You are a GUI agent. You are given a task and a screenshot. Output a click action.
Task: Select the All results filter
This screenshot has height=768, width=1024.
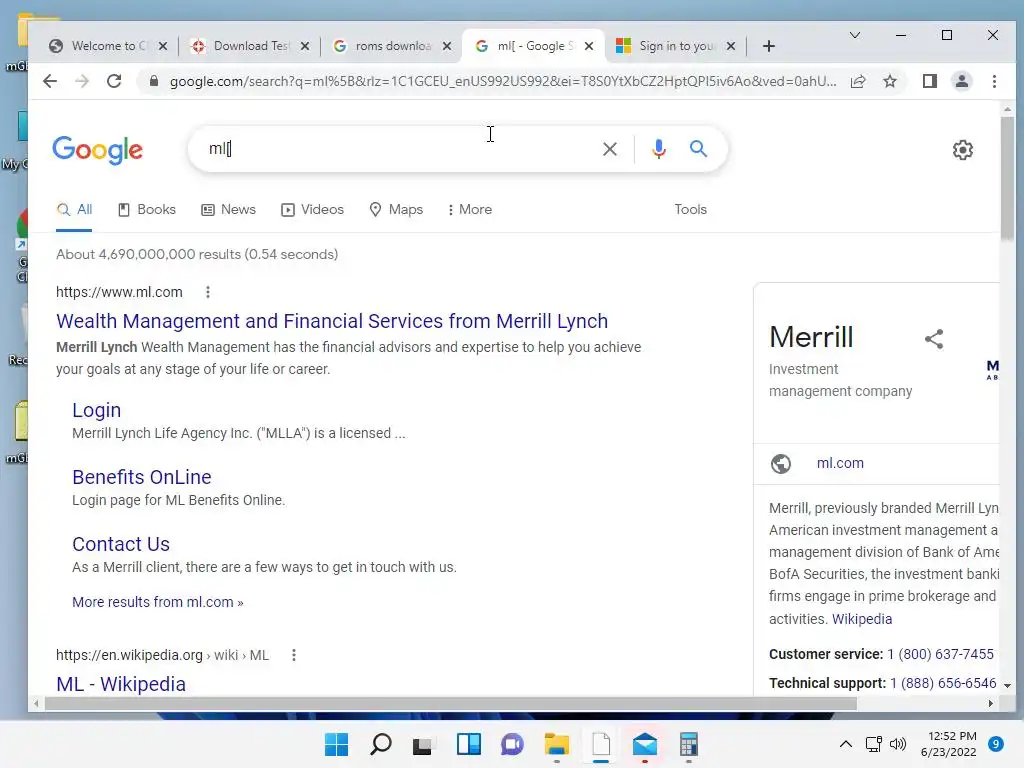pos(74,210)
